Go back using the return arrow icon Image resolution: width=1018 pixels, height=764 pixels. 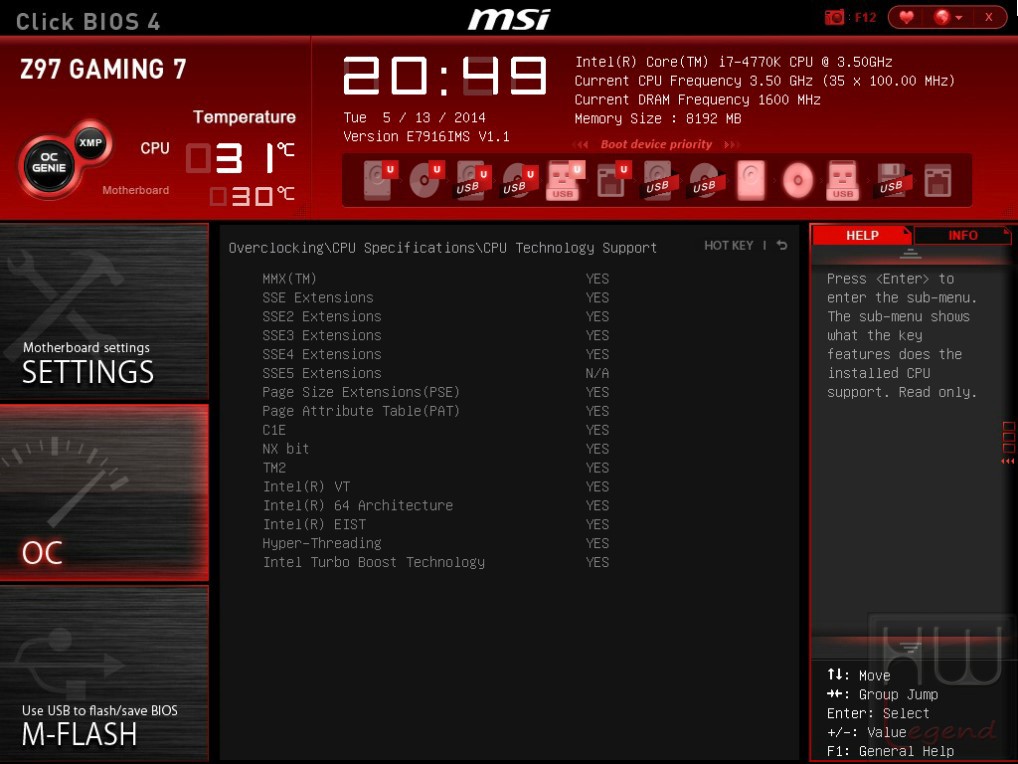click(x=782, y=245)
